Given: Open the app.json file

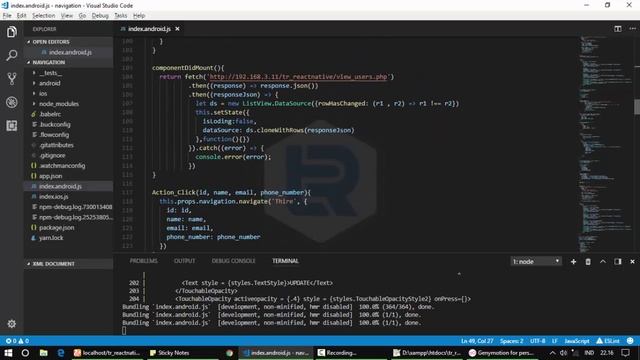Looking at the screenshot, I should [51, 176].
